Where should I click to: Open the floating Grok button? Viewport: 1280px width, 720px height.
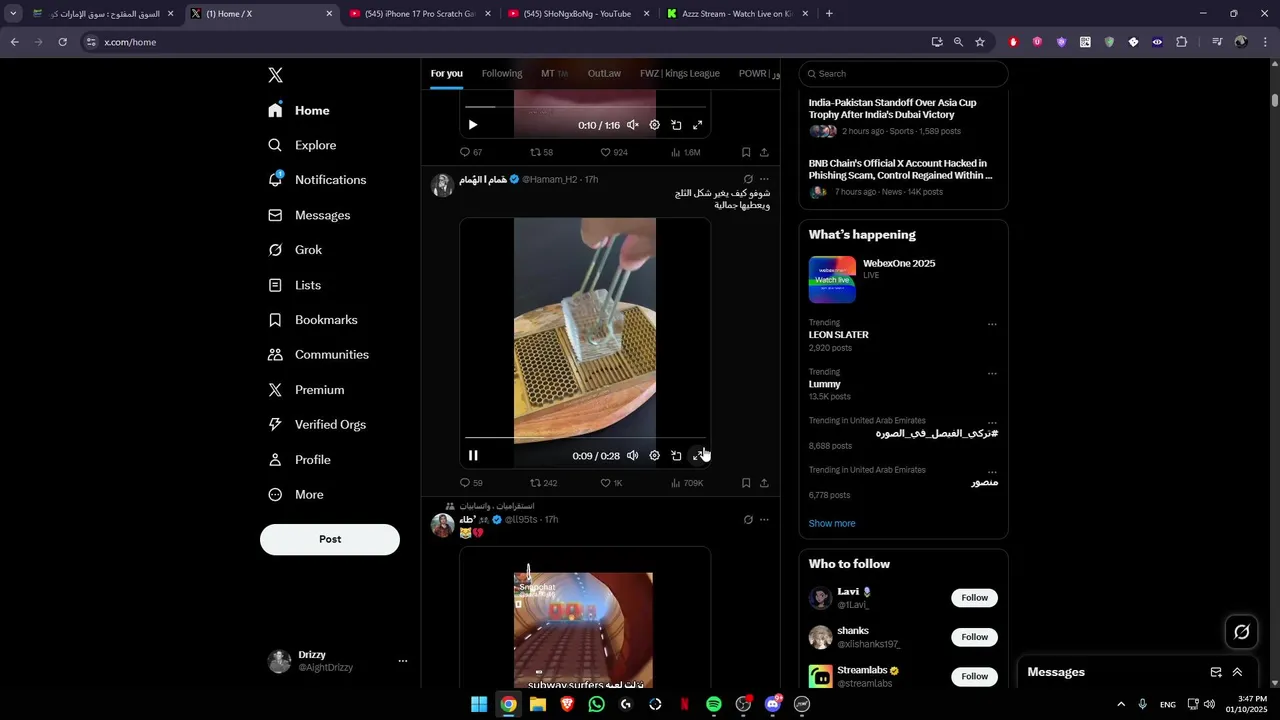point(1242,632)
